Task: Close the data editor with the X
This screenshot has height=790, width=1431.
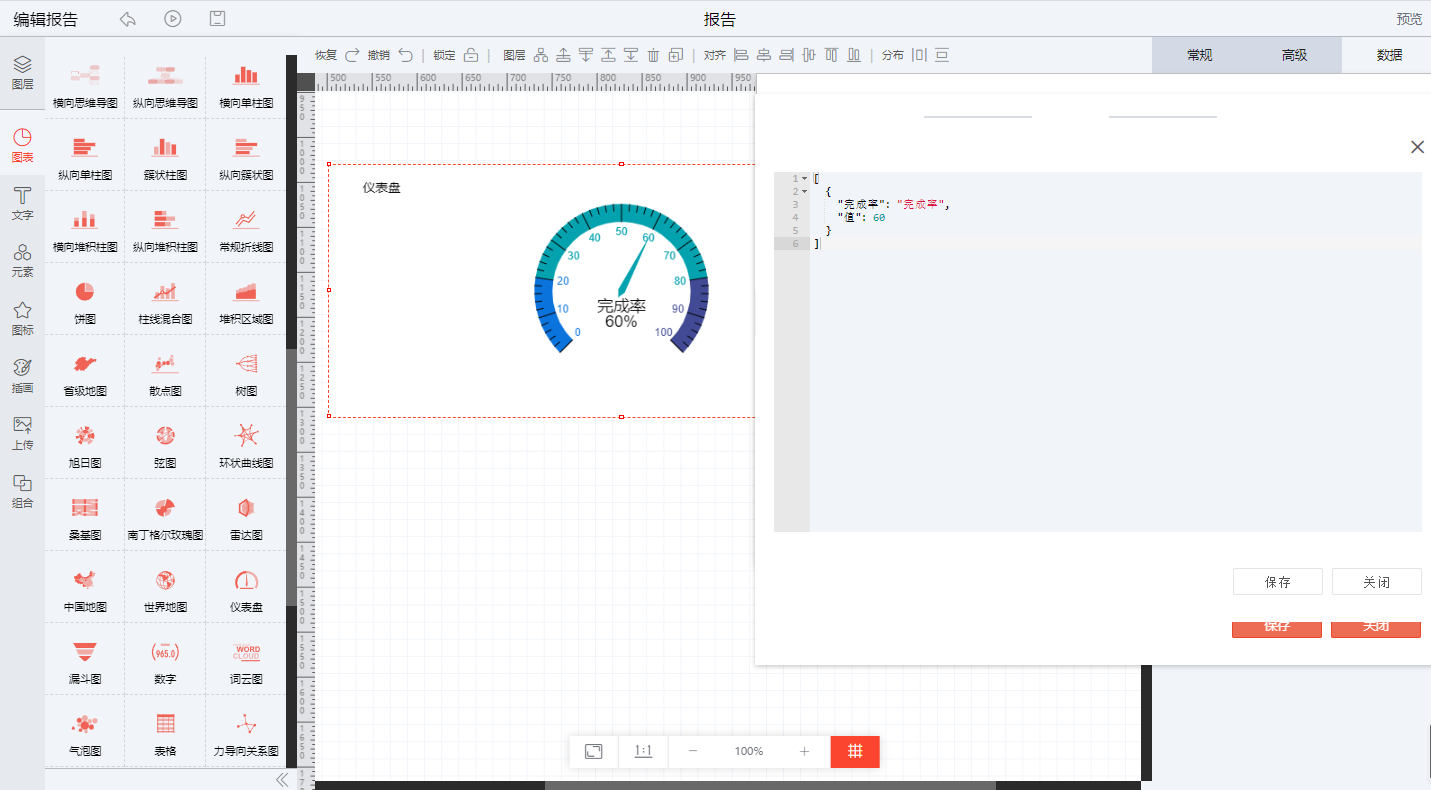Action: [x=1417, y=147]
